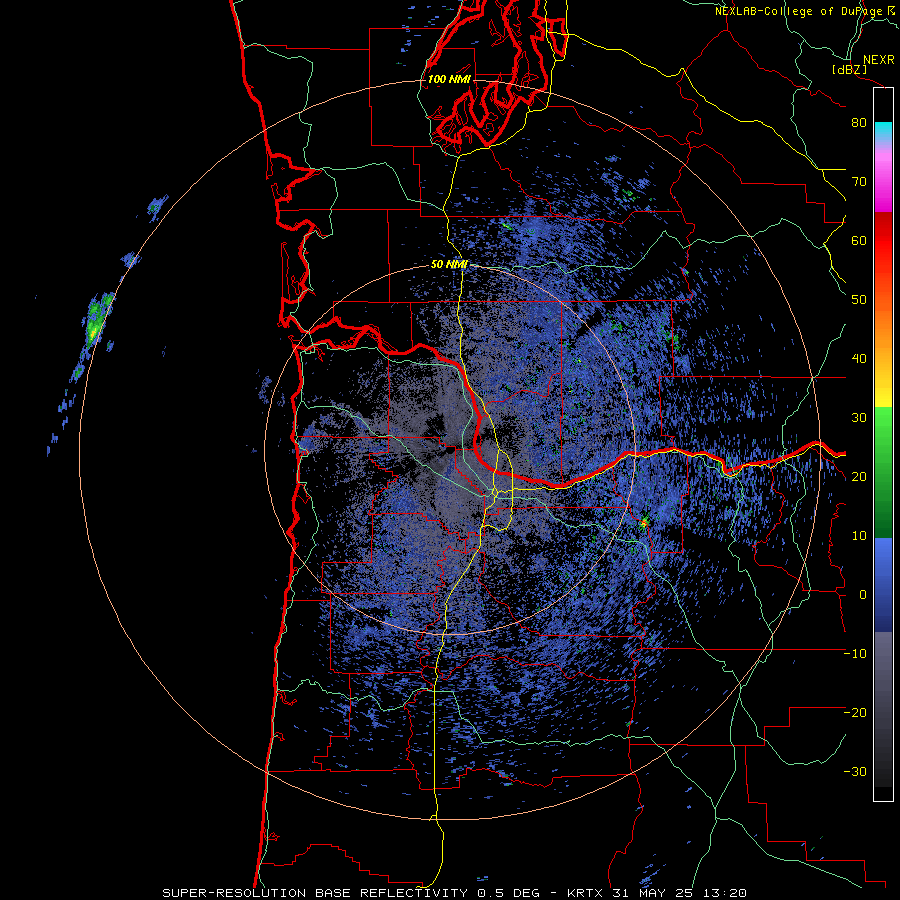
Task: Click the -30 value on the dBZ scale
Action: pos(855,772)
